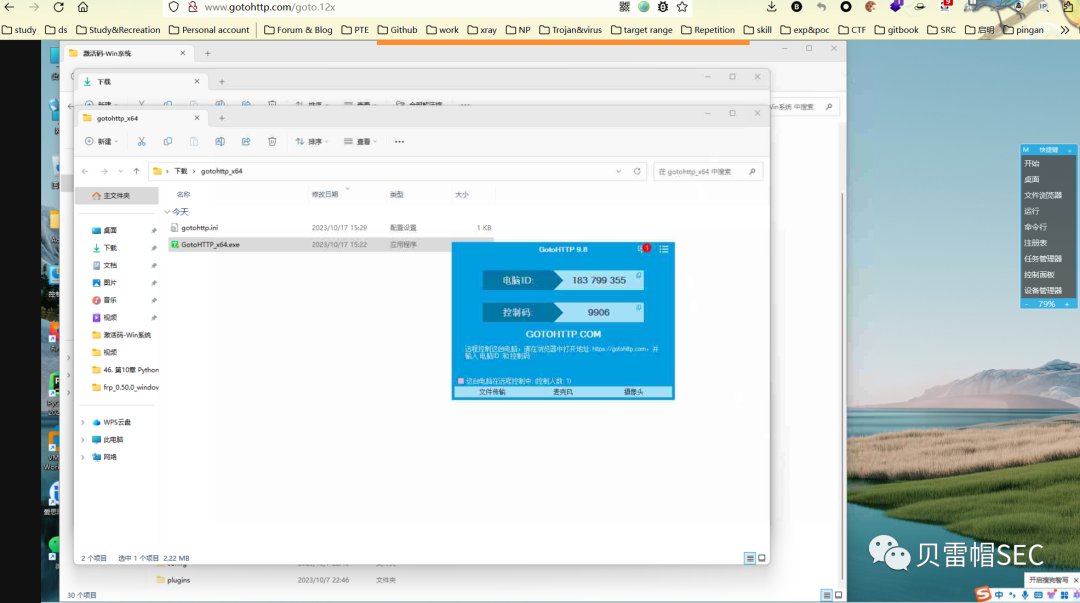Viewport: 1080px width, 603px height.
Task: Copy the 控制码 value in GotoHTTP
Action: point(638,307)
